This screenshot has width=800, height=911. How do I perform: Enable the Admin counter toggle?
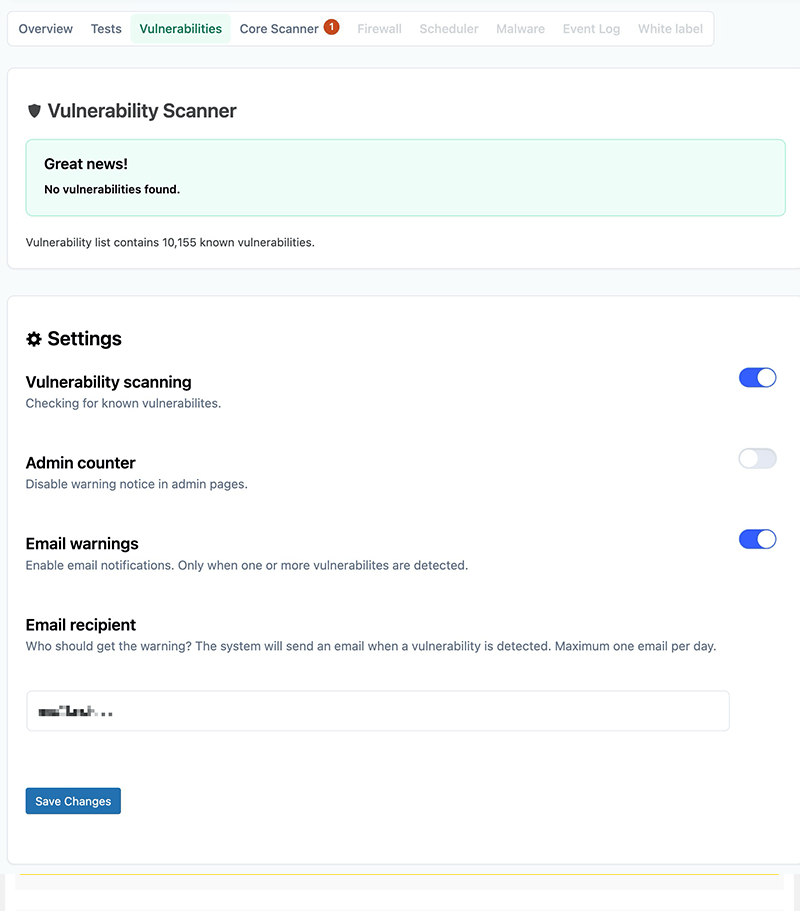click(757, 459)
